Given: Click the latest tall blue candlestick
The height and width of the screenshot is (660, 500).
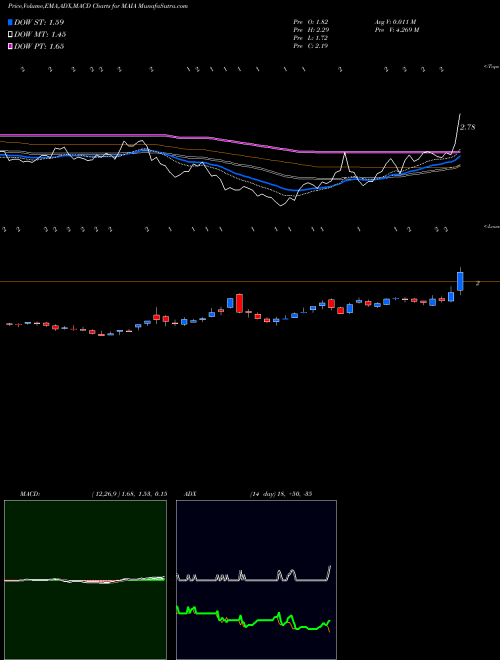Looking at the screenshot, I should (460, 281).
